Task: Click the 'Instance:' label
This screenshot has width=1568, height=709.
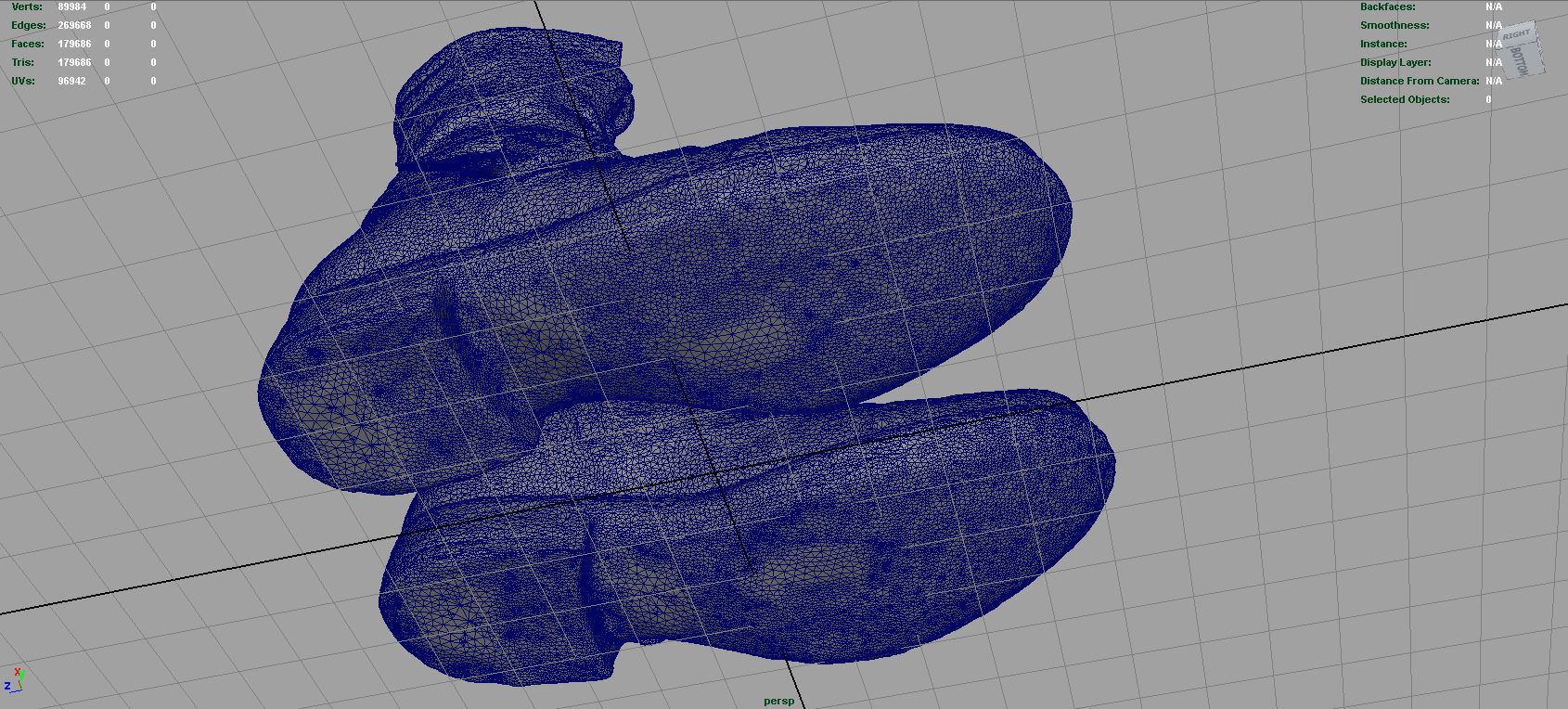Action: 1383,44
